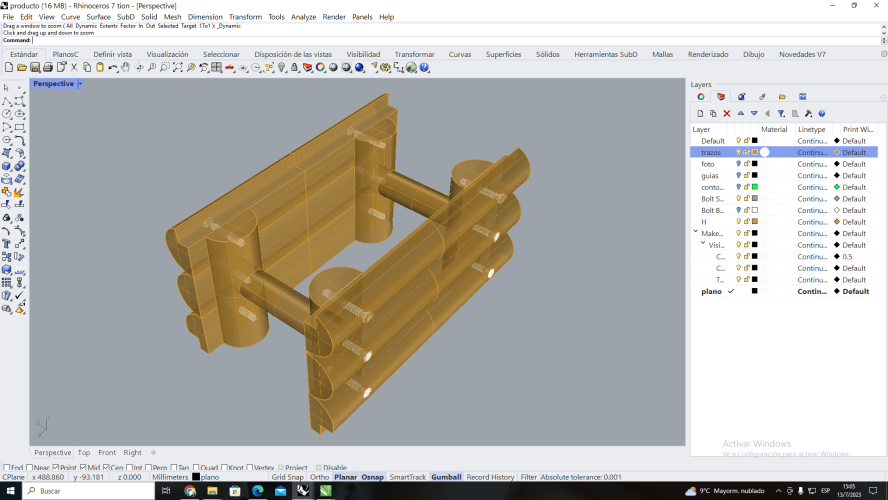Toggle Grid Snap in the status bar
This screenshot has width=888, height=500.
pos(287,477)
